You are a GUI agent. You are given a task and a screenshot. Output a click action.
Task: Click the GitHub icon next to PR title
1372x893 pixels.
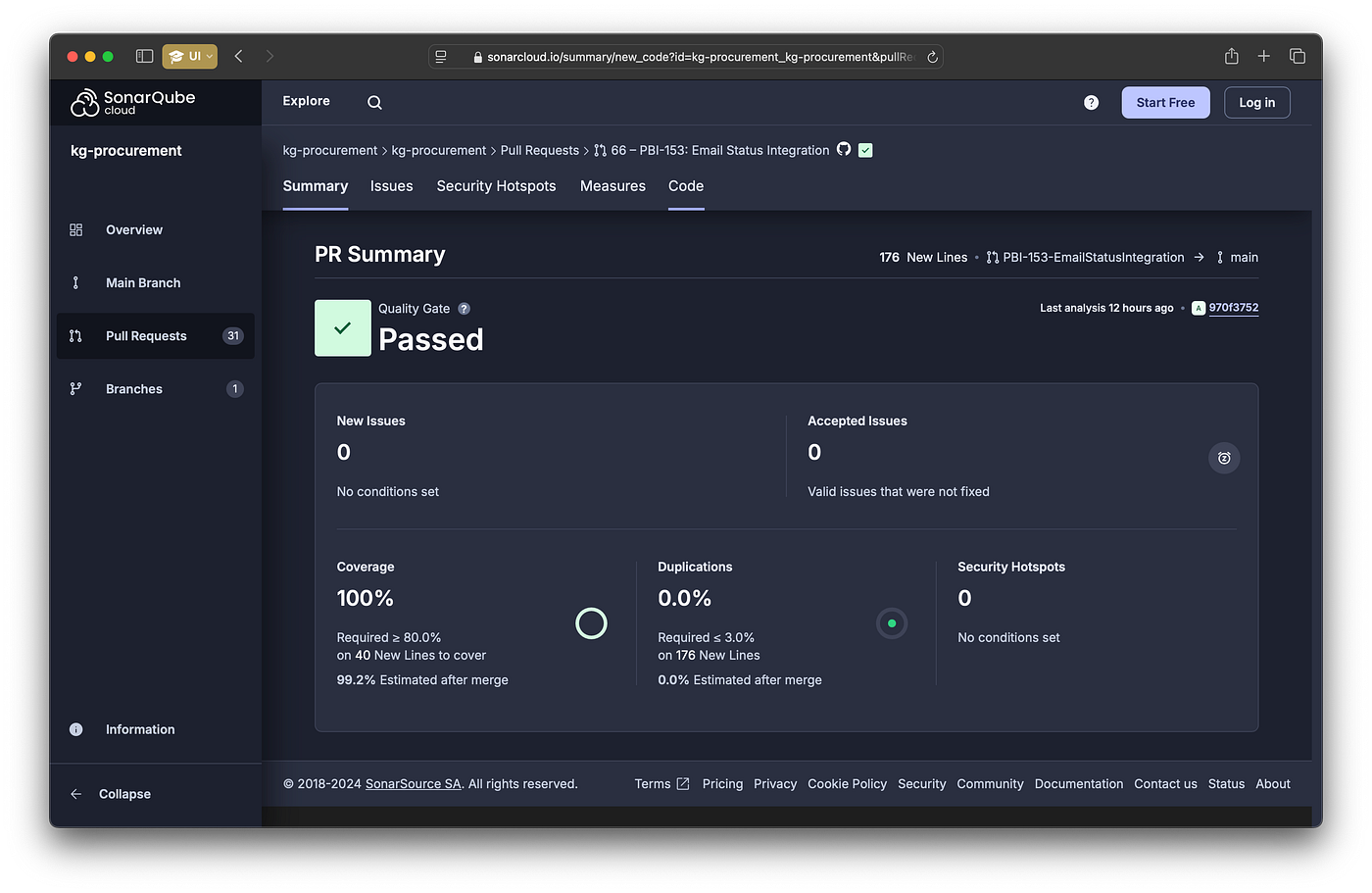844,150
